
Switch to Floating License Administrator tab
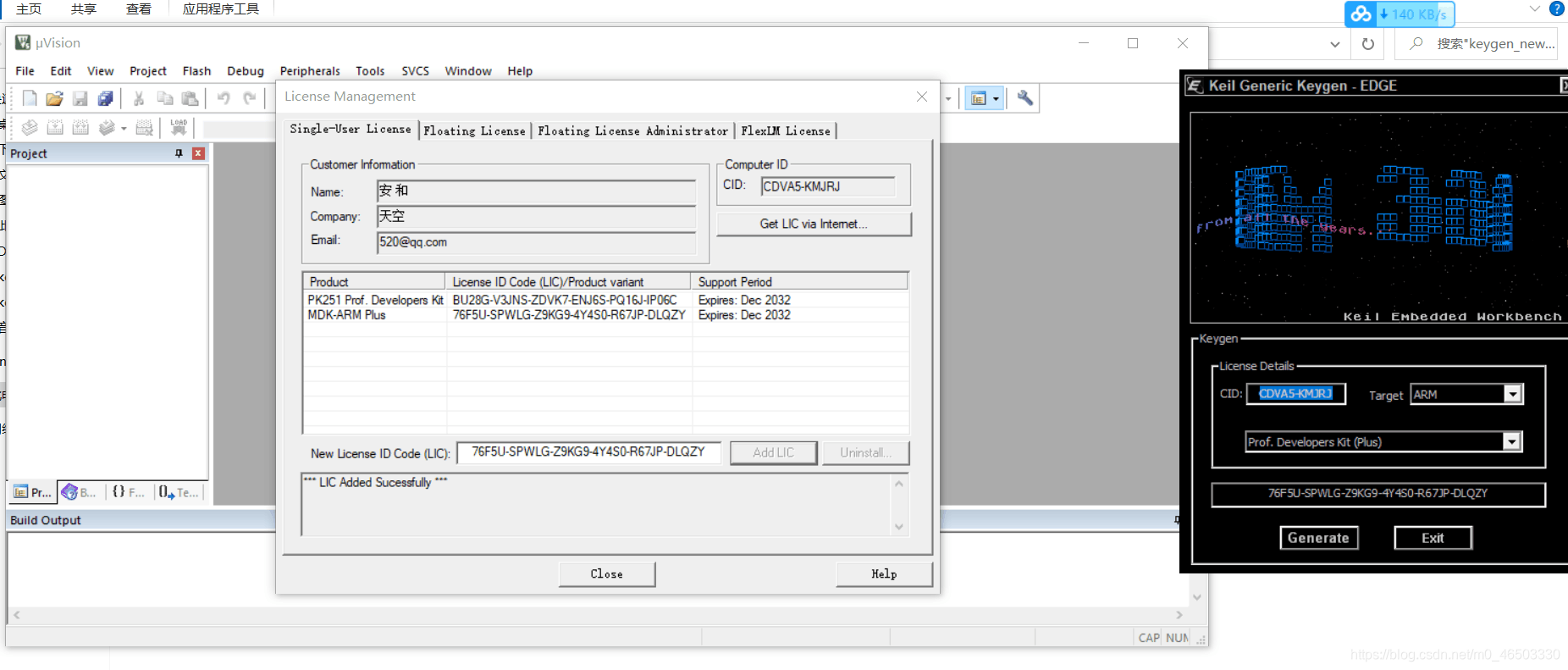pos(632,131)
